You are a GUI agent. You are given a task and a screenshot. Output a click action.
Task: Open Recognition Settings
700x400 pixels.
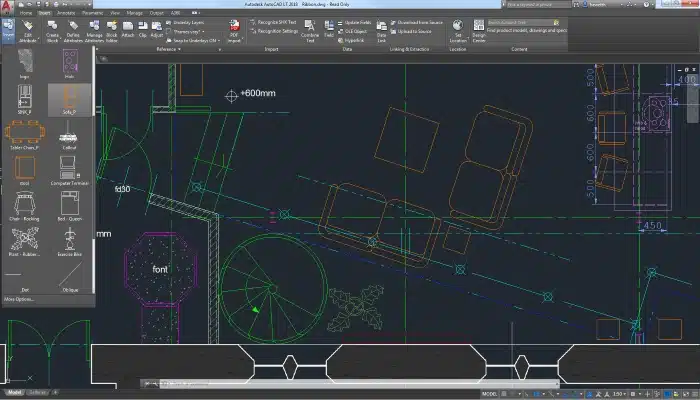[x=274, y=31]
